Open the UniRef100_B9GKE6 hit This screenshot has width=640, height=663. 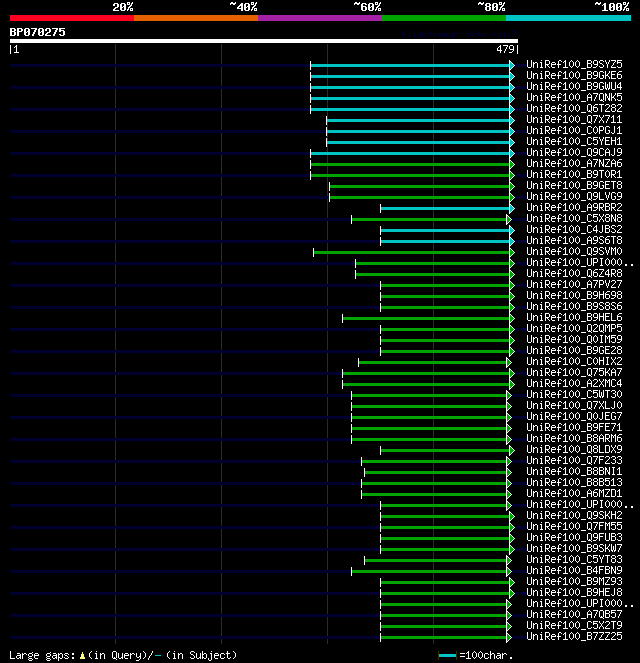574,75
